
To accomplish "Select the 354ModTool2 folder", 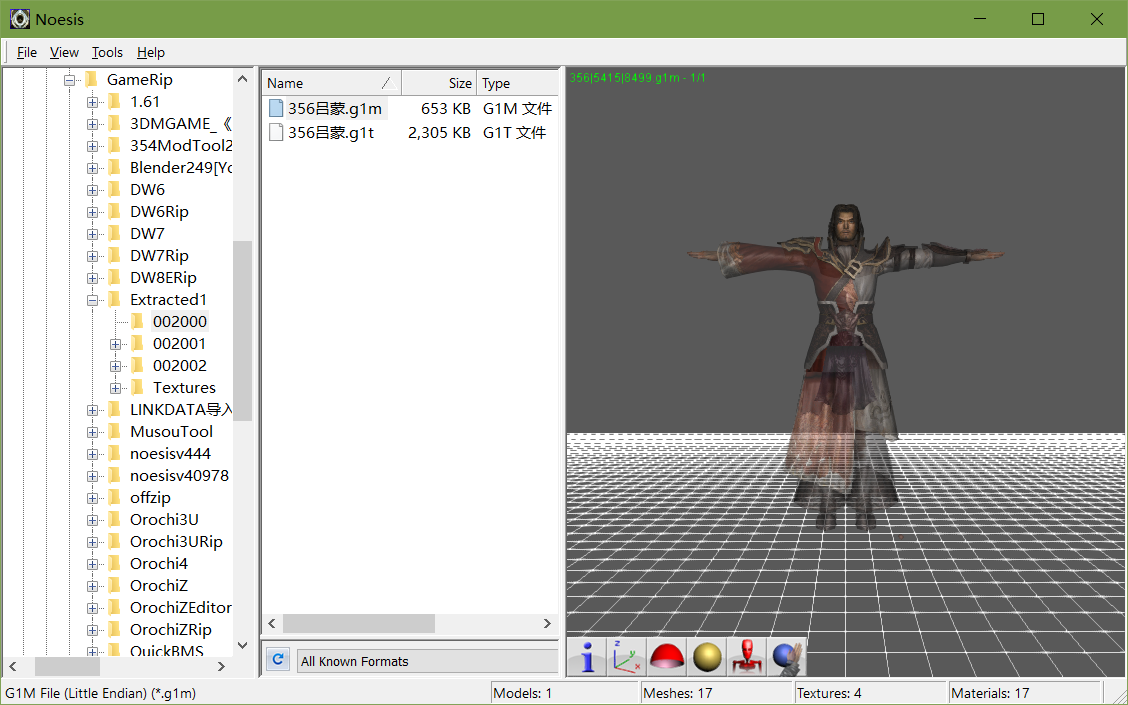I will [x=181, y=145].
